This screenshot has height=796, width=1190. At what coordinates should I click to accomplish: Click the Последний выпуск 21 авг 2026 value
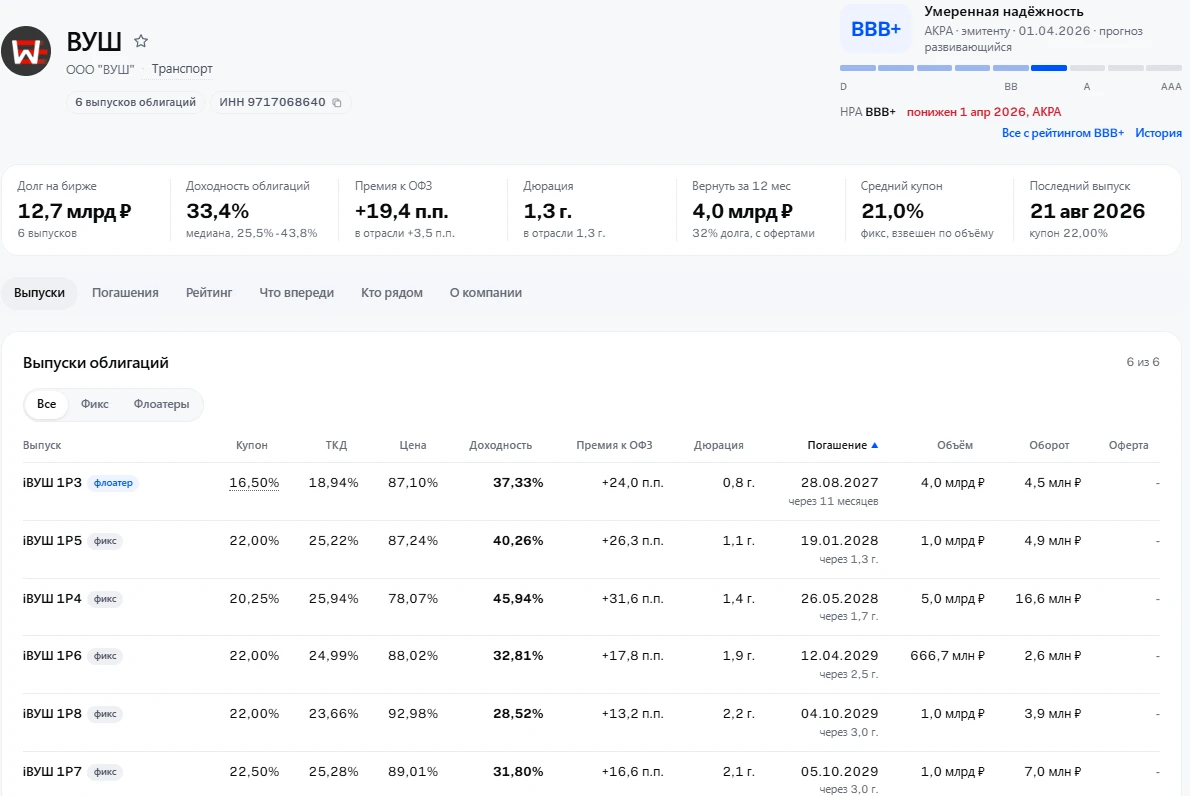coord(1088,211)
